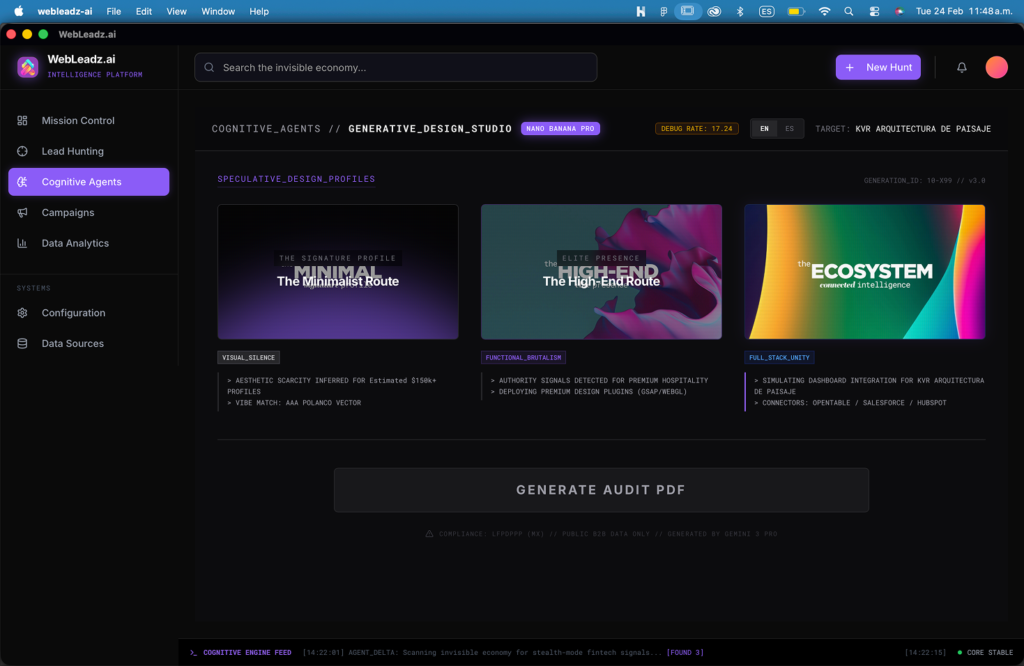Click the Campaigns megaphone icon
1024x666 pixels.
tap(22, 213)
